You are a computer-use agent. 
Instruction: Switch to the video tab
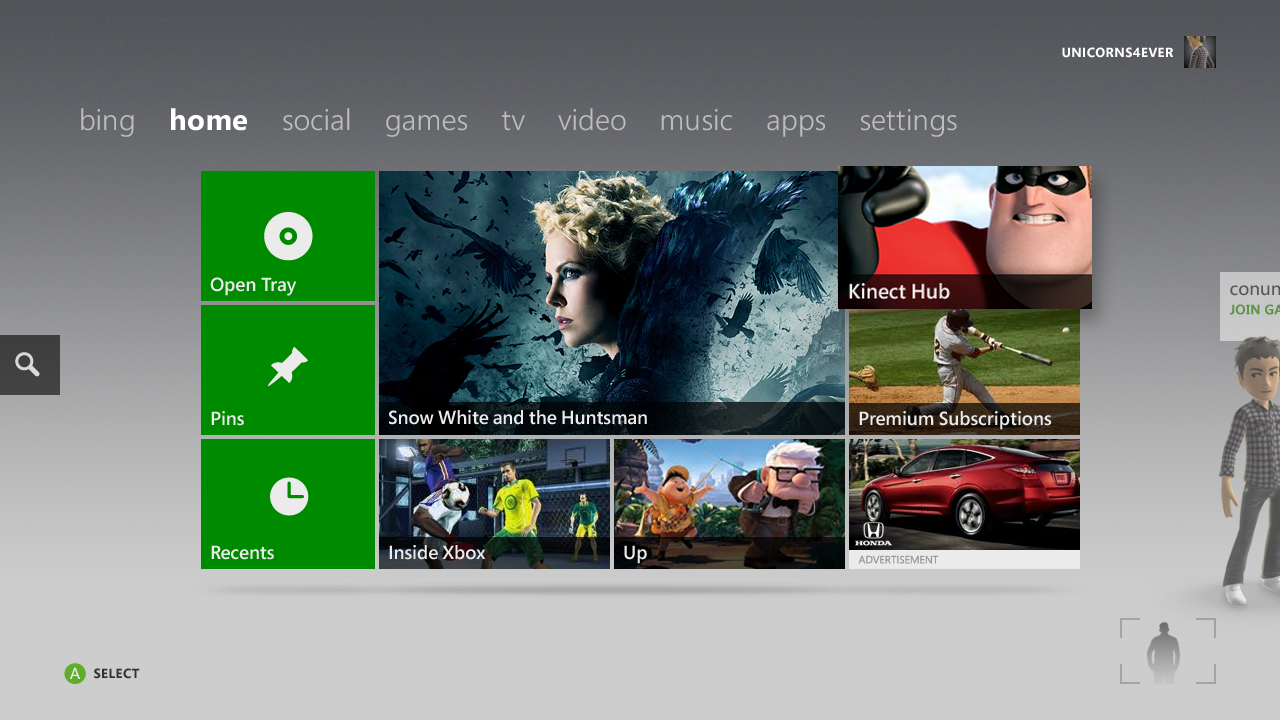coord(592,121)
